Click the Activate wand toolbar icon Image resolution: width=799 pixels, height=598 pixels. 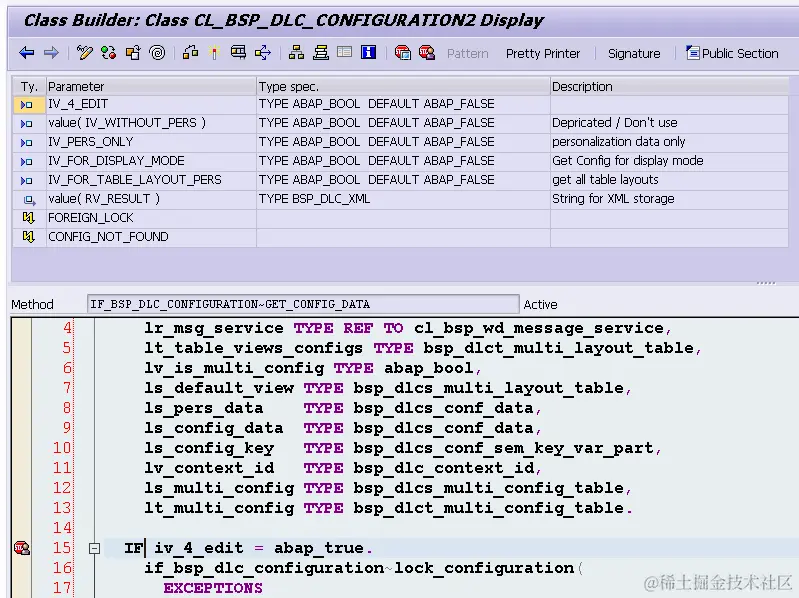point(214,52)
